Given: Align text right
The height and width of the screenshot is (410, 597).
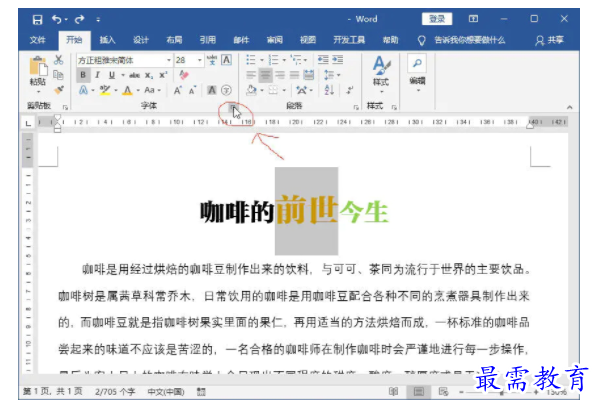Looking at the screenshot, I should coord(280,75).
